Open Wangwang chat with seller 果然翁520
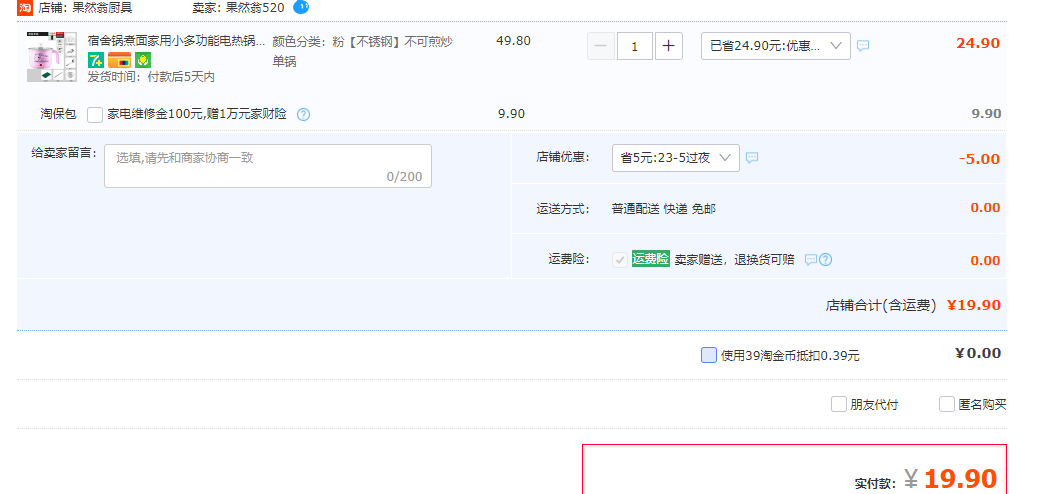The height and width of the screenshot is (494, 1039). pos(301,7)
